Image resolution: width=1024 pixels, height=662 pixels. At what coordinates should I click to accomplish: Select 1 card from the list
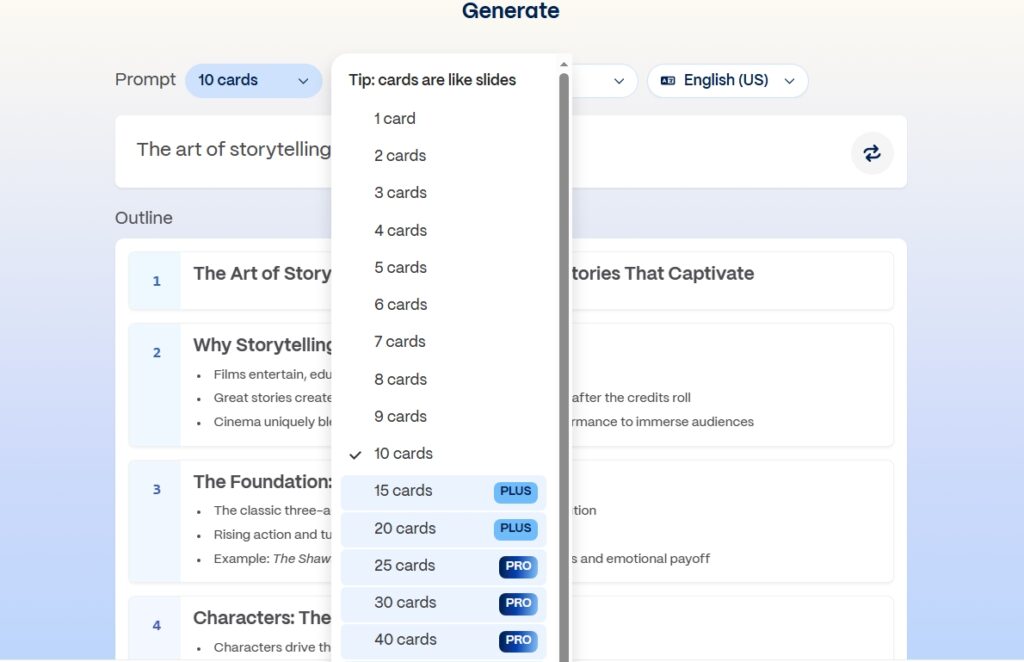(395, 119)
